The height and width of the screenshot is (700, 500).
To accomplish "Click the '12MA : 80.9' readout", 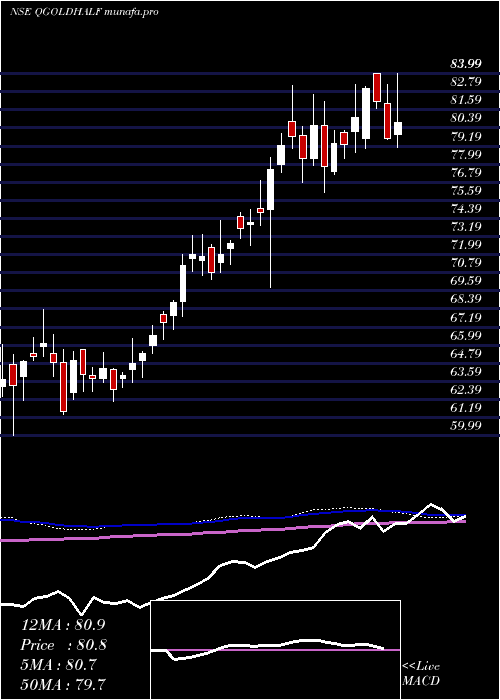I will click(x=63, y=625).
